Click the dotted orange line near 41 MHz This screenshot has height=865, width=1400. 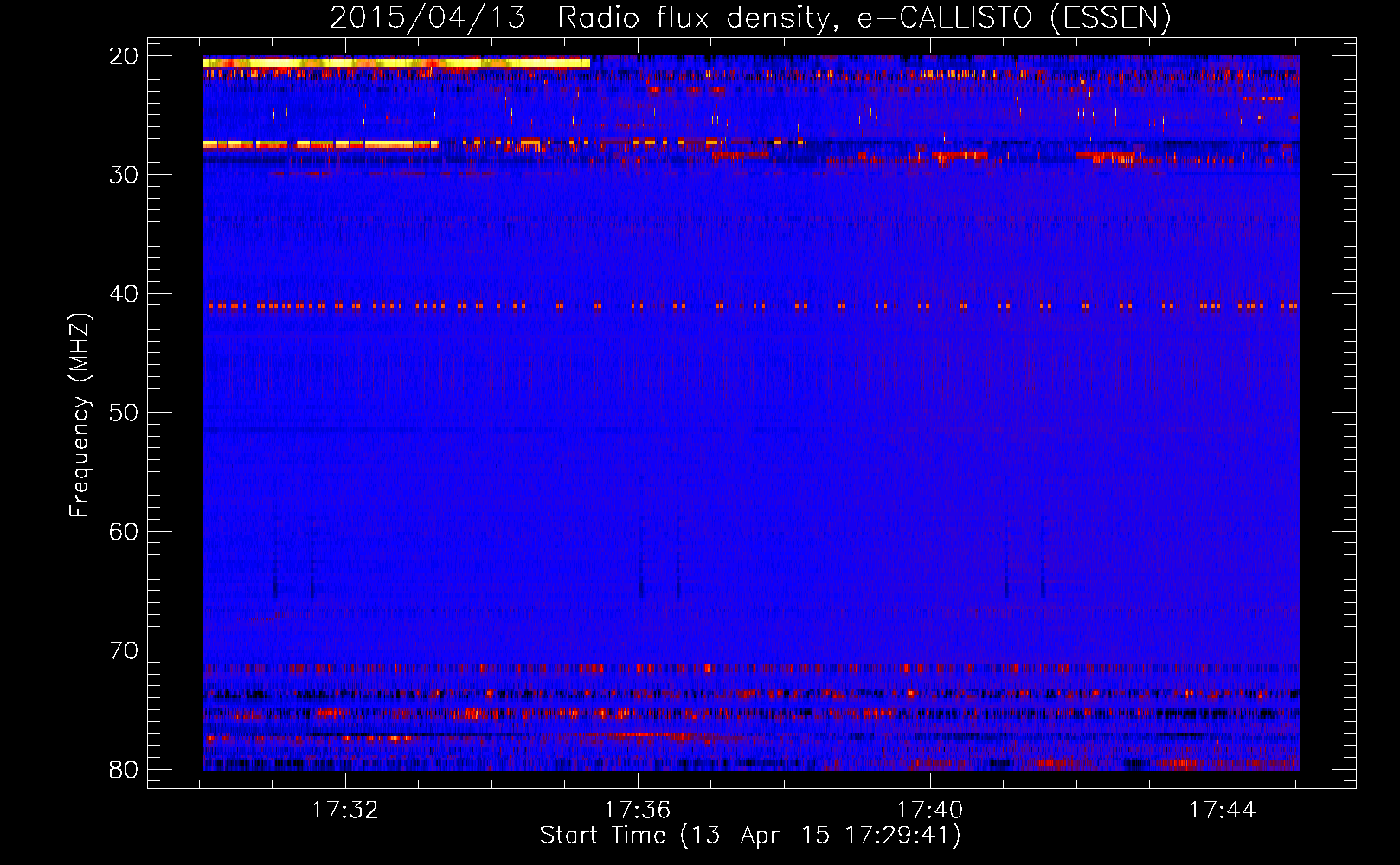click(x=751, y=305)
